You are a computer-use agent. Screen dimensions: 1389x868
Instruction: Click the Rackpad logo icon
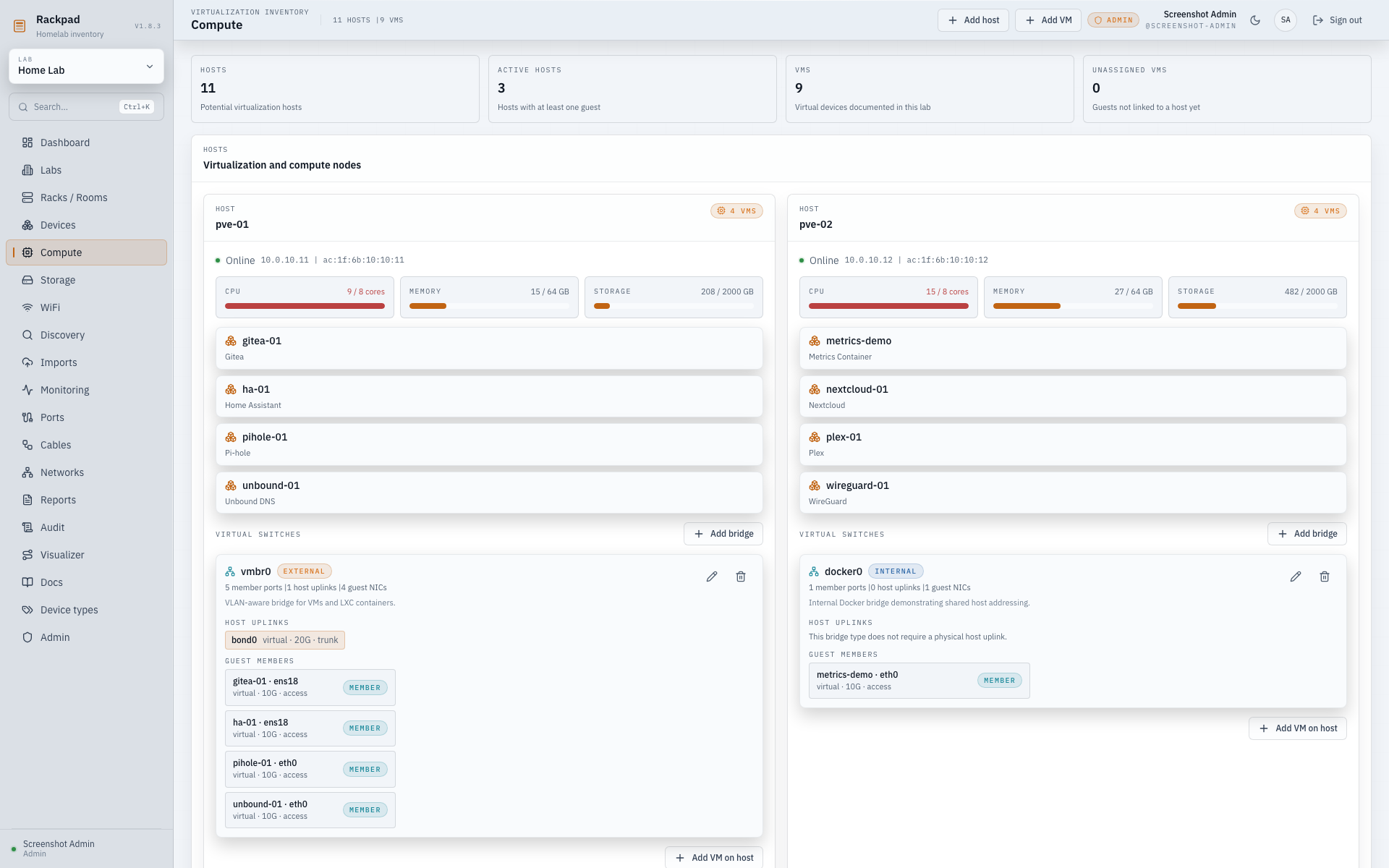point(20,26)
